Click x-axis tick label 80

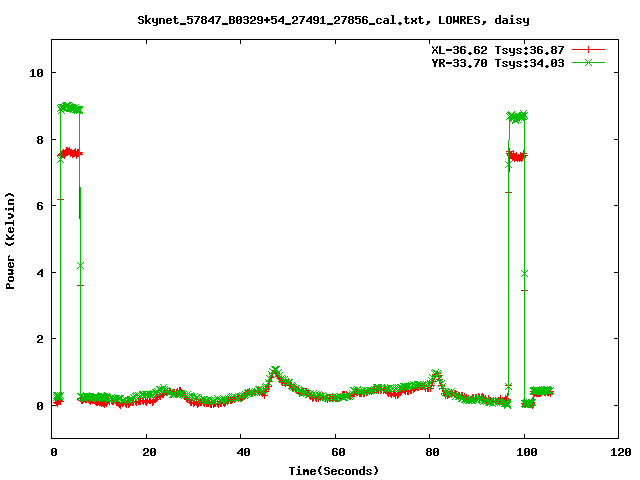[432, 452]
